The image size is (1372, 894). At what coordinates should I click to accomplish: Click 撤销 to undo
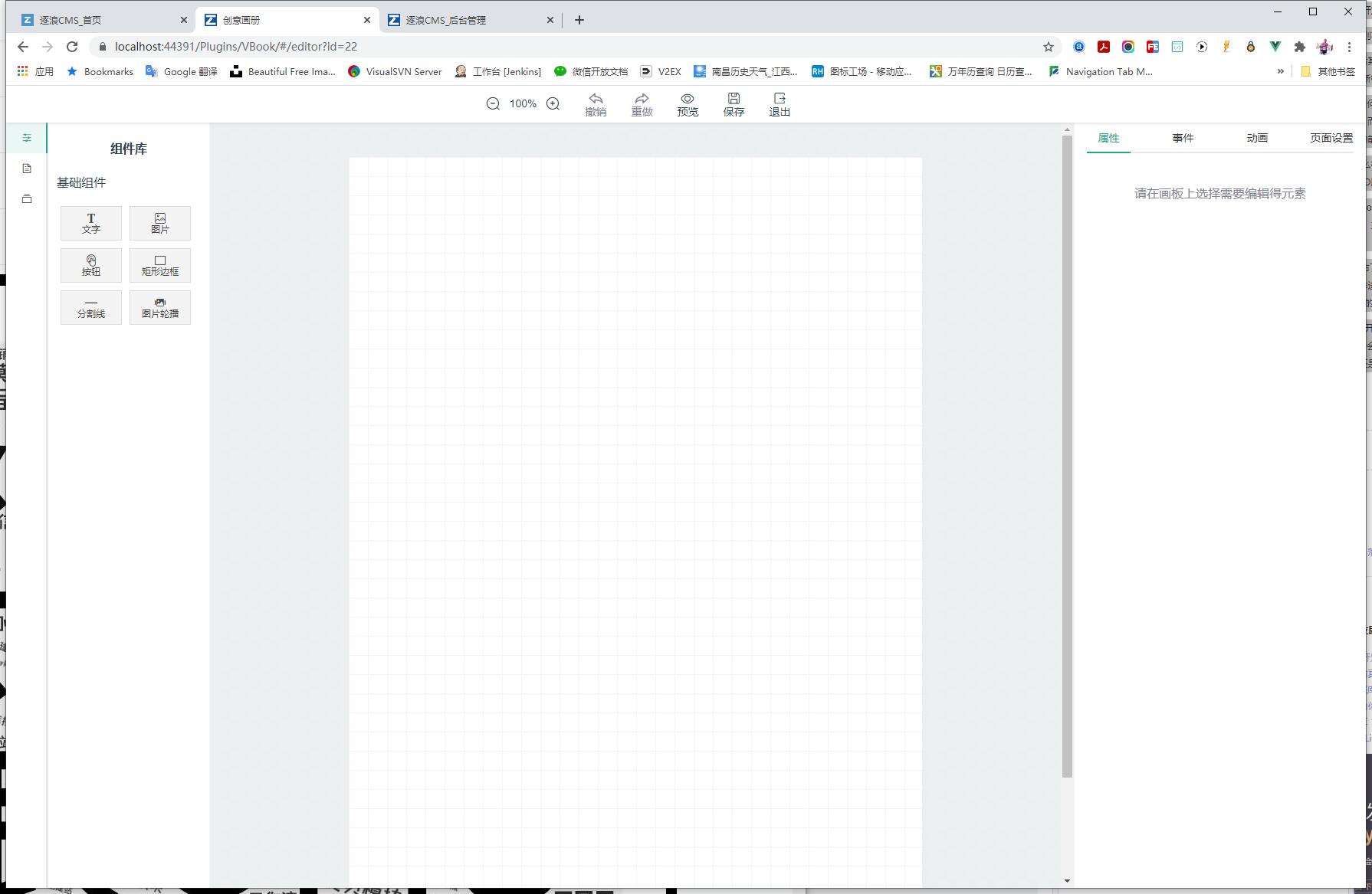[596, 103]
